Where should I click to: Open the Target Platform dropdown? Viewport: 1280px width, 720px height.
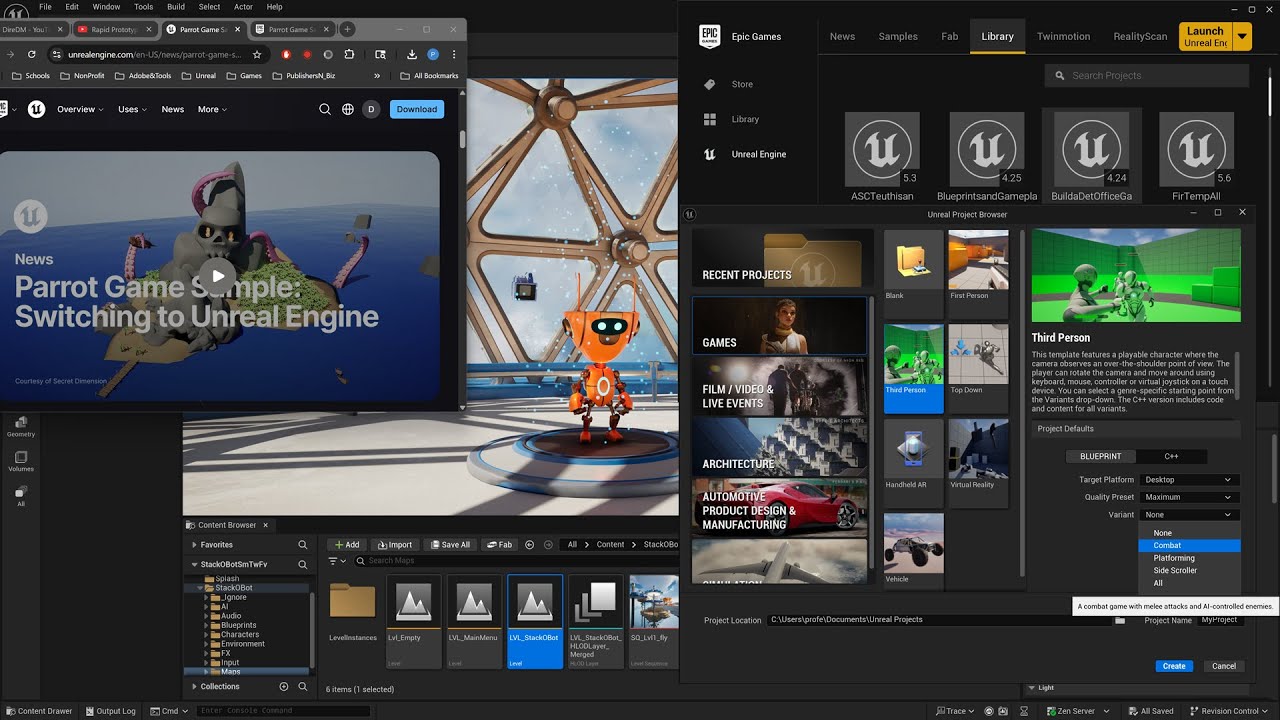1189,480
